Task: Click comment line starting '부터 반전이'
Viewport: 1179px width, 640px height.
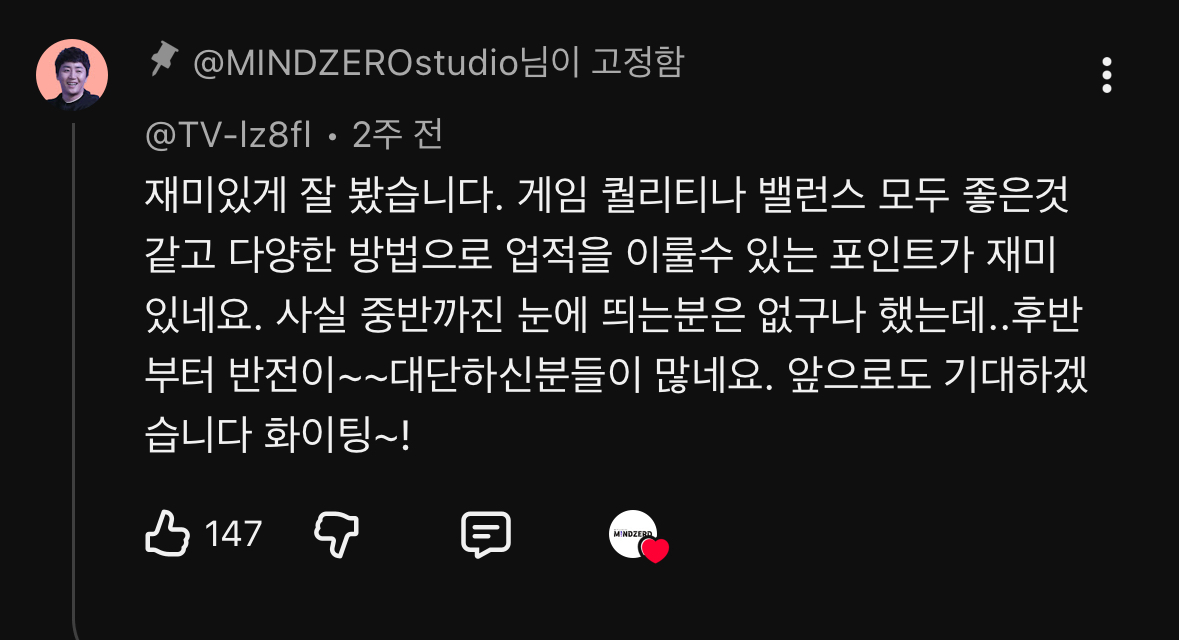Action: tap(616, 375)
